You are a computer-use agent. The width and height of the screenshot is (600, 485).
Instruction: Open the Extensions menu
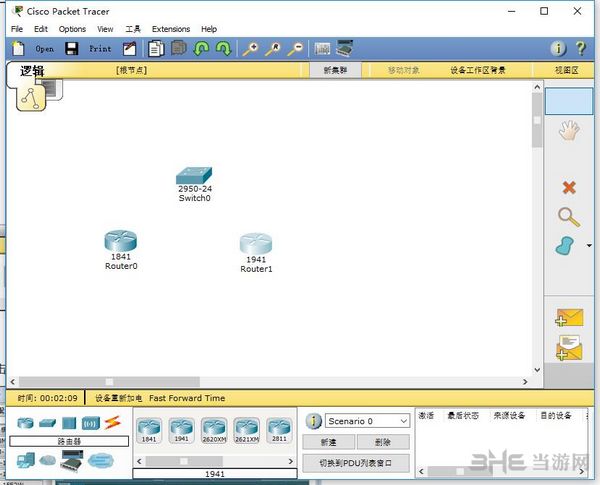pos(171,29)
